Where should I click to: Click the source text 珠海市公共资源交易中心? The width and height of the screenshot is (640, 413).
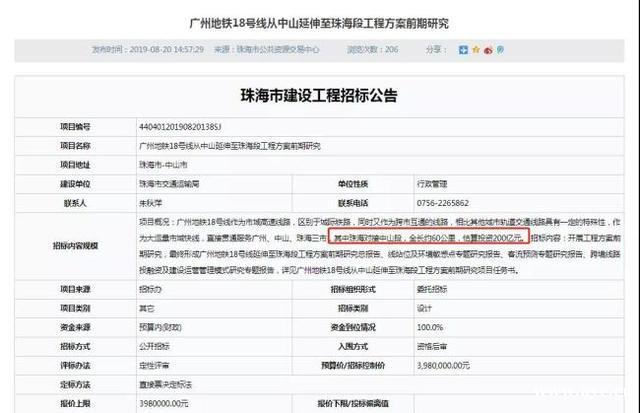click(x=278, y=50)
